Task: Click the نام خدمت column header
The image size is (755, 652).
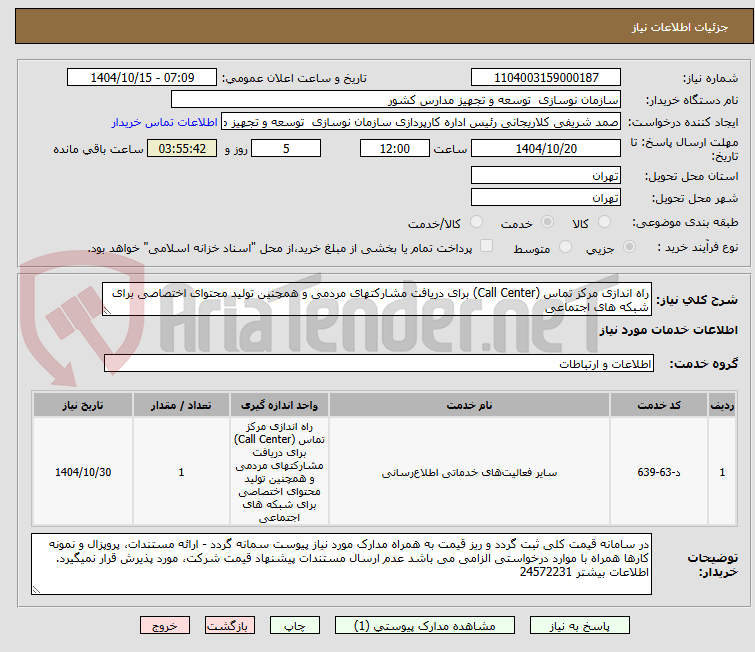Action: click(469, 405)
